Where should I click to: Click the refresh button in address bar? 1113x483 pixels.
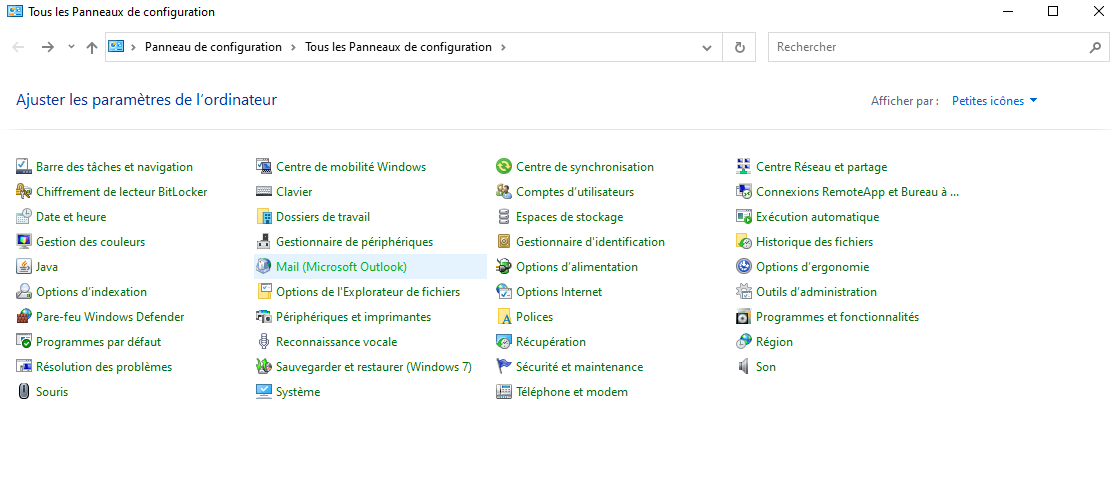click(739, 47)
